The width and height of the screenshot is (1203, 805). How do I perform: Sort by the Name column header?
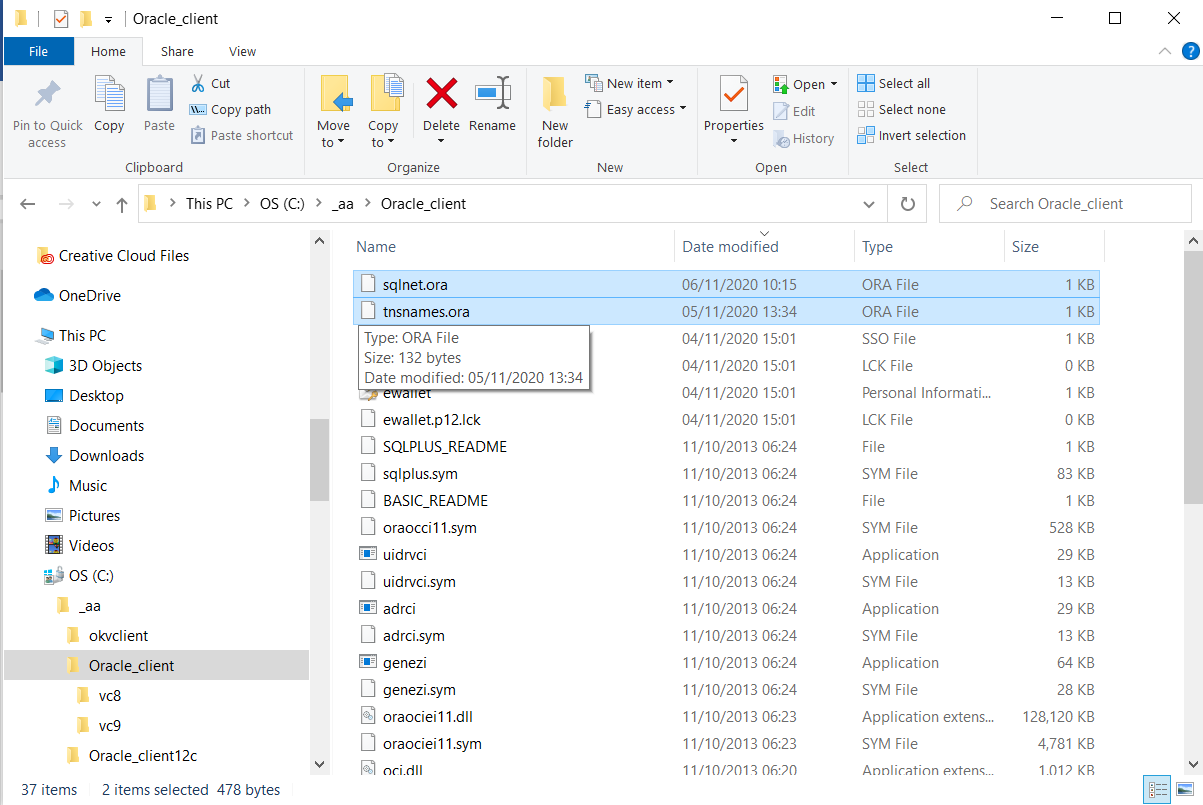(376, 247)
